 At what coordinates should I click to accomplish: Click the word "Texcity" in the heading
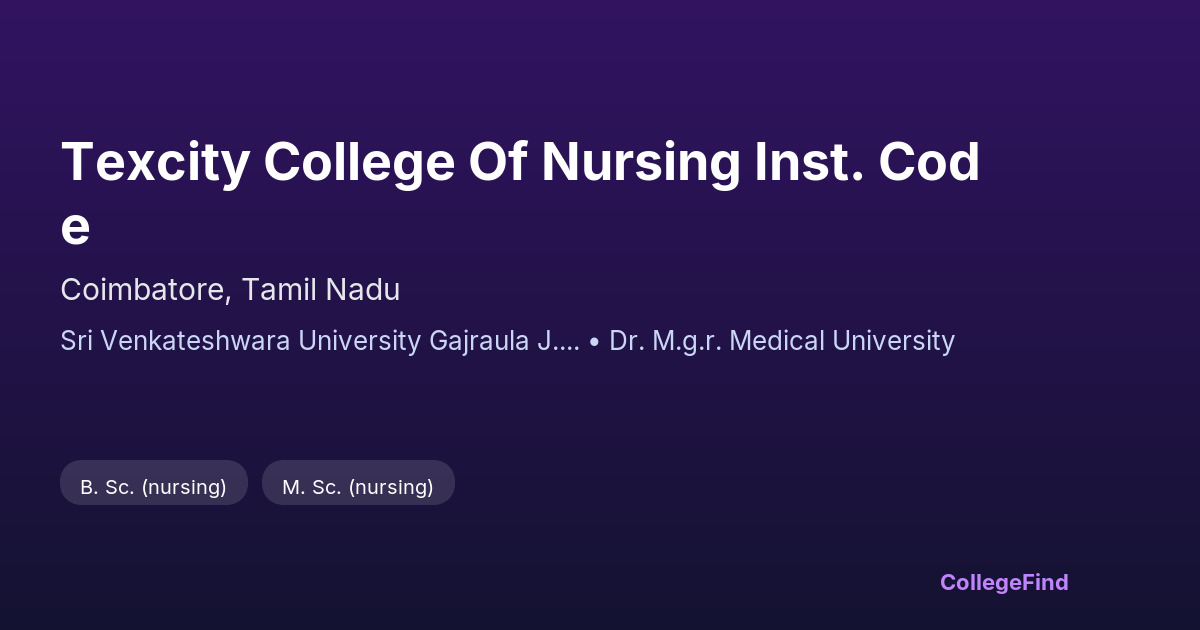(x=154, y=164)
